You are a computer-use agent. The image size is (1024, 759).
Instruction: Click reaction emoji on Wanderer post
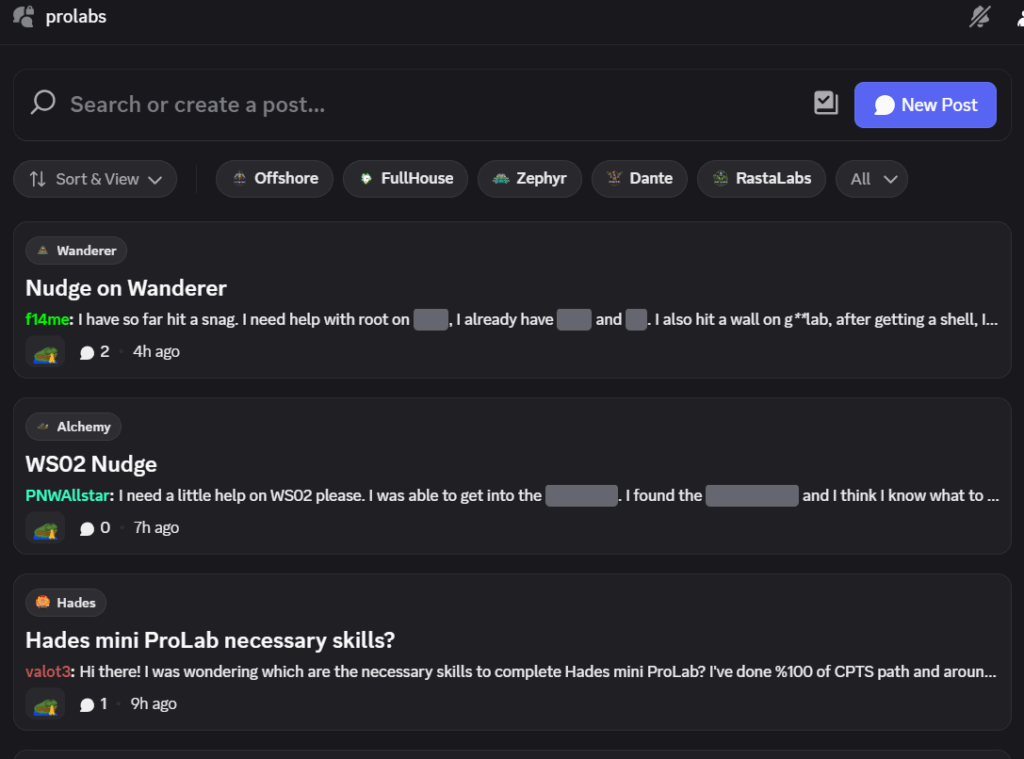point(45,352)
